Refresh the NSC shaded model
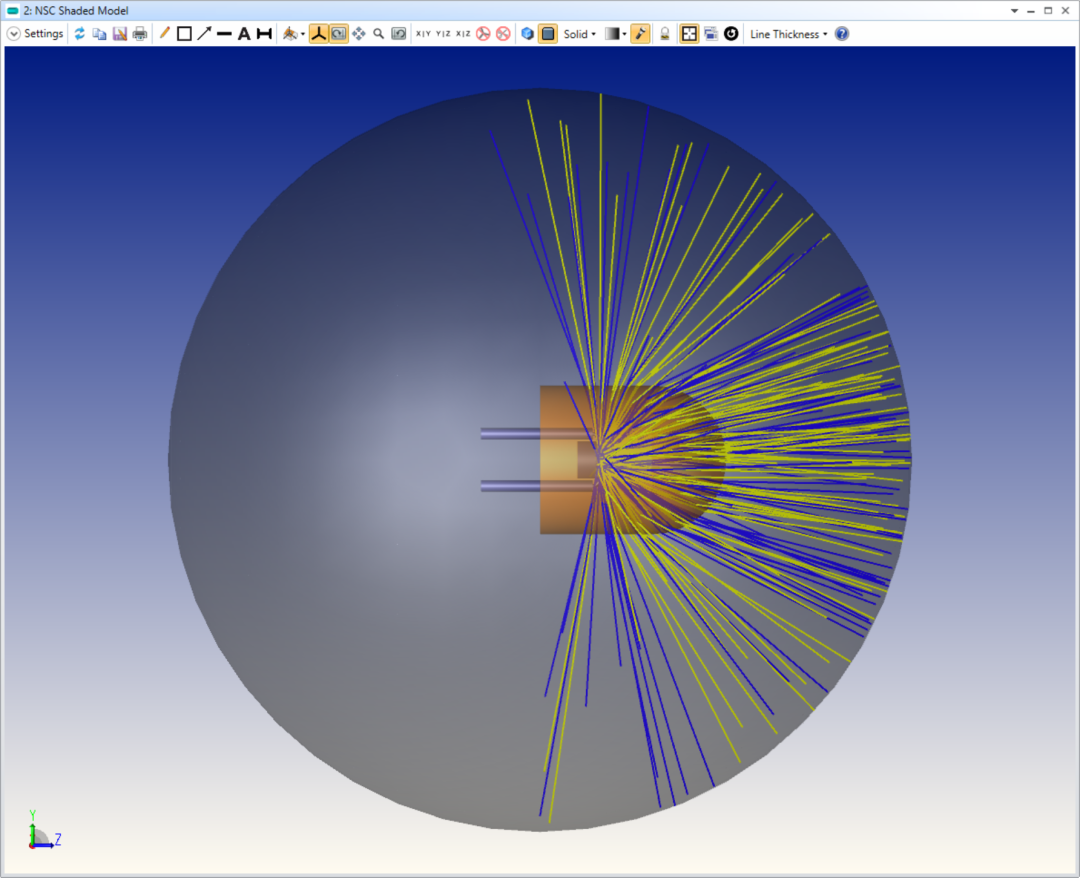 click(x=79, y=33)
